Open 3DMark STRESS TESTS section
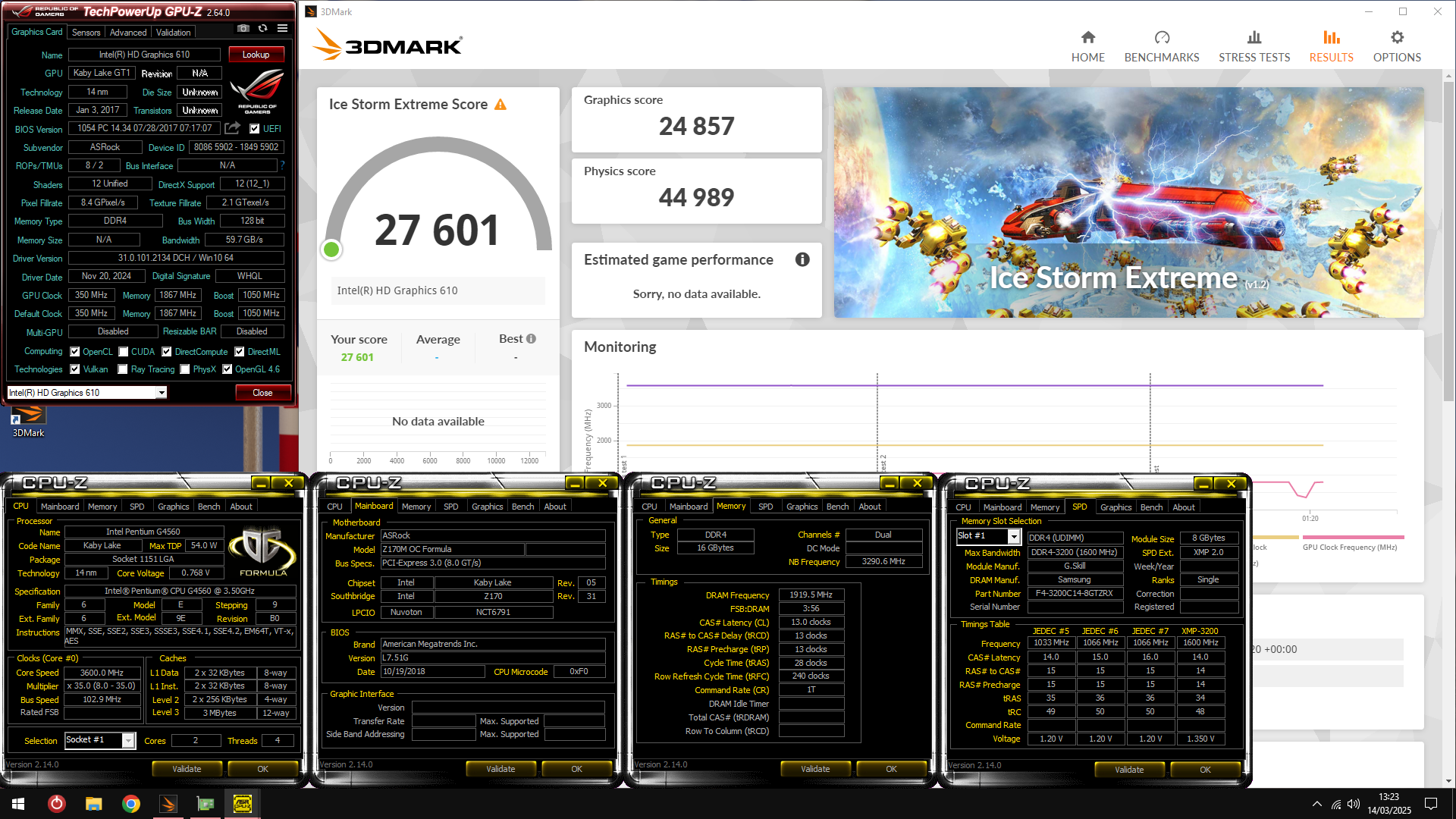Screen dimensions: 1456x819 pos(1254,46)
